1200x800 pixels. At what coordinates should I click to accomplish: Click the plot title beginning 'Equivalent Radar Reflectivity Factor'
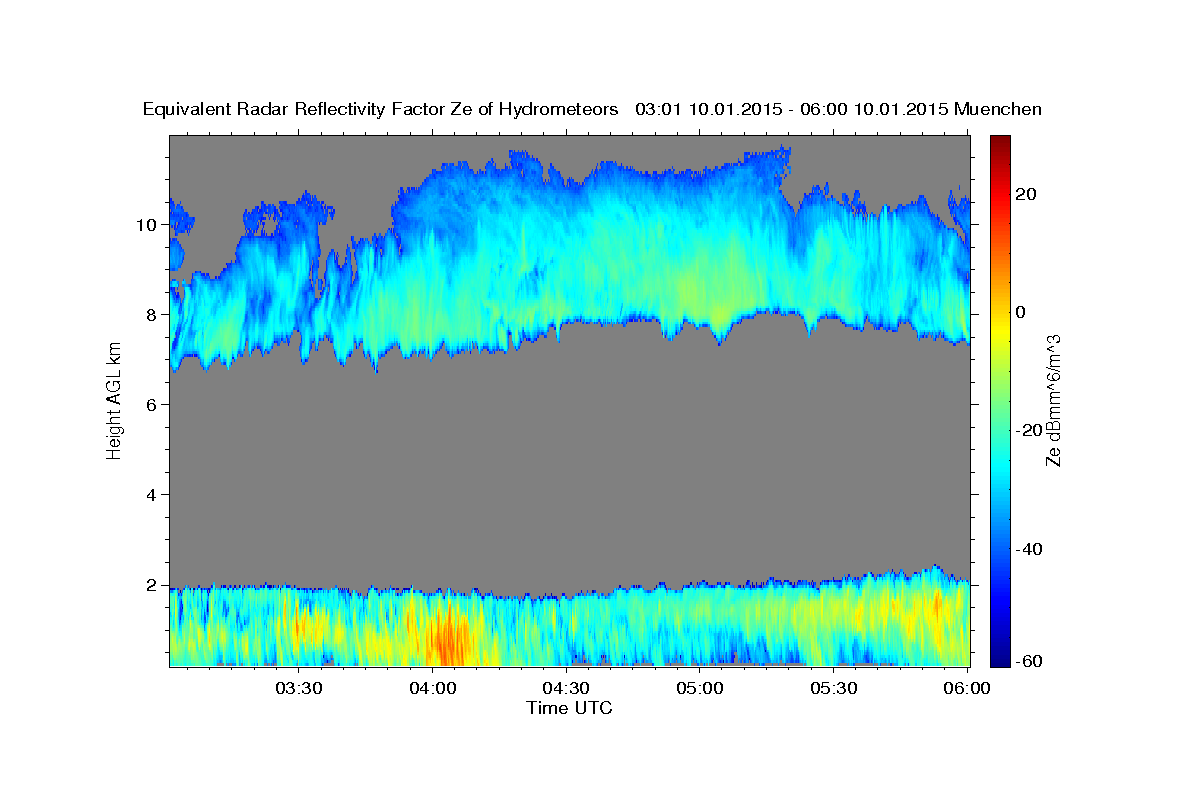coord(592,109)
